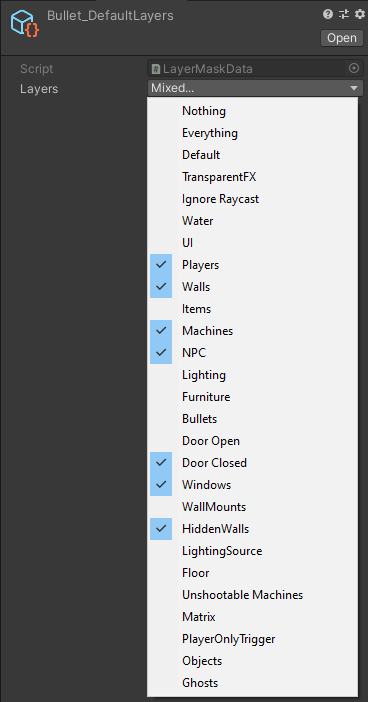Uncheck the Players layer

tap(254, 265)
